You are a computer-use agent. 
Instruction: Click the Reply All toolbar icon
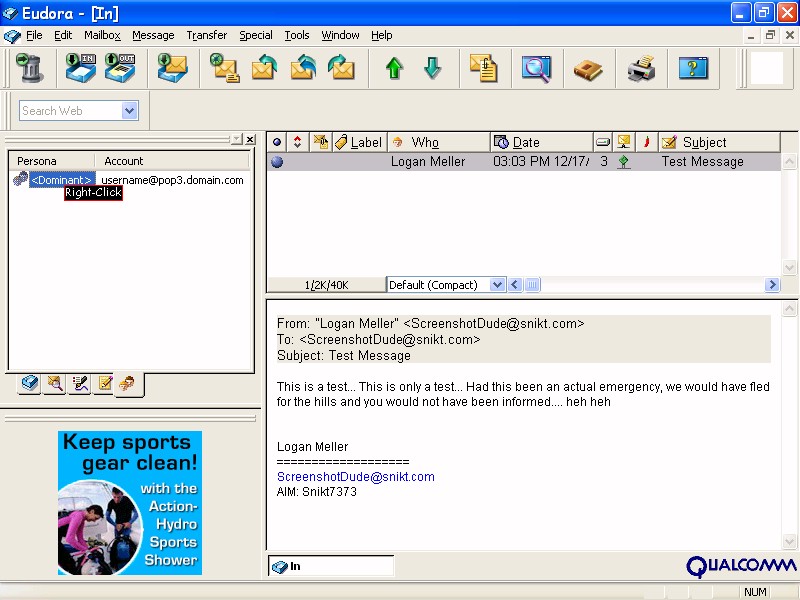point(303,68)
